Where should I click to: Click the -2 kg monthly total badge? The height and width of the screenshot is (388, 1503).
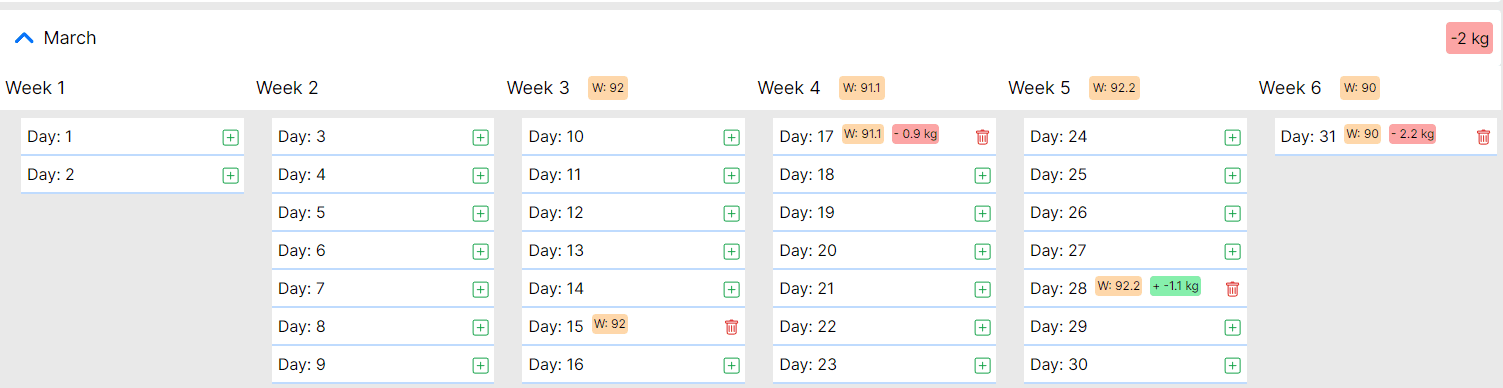coord(1469,38)
